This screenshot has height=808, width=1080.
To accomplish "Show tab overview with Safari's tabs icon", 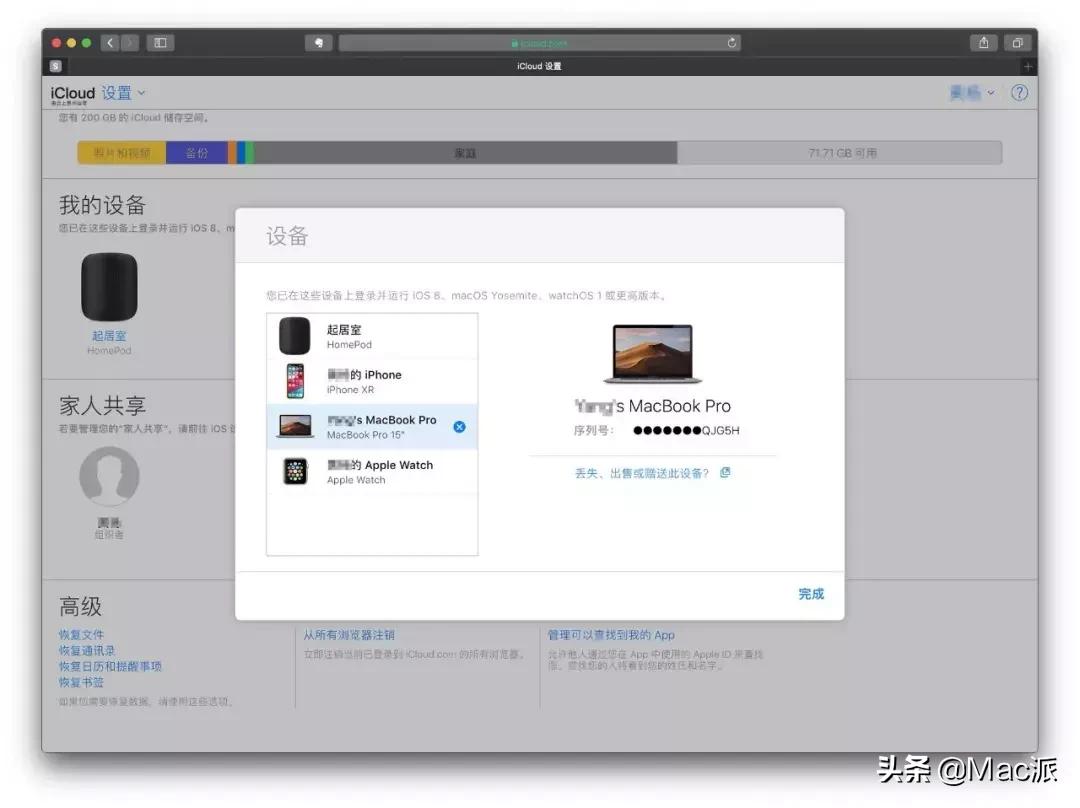I will pyautogui.click(x=1018, y=43).
